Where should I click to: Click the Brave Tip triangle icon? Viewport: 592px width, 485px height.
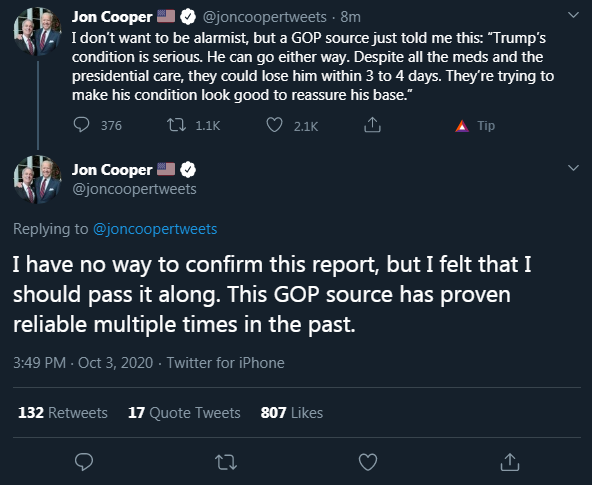click(x=462, y=126)
